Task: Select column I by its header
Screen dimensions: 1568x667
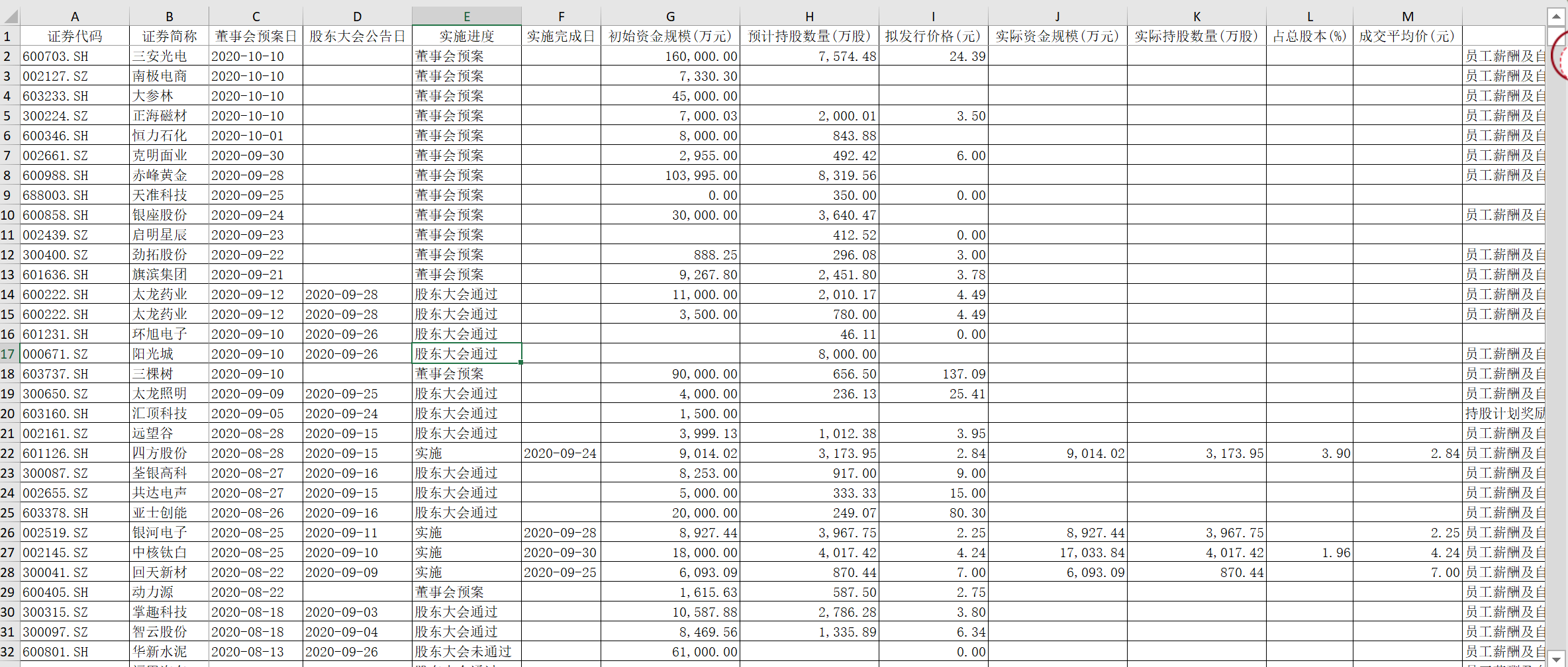Action: [934, 17]
